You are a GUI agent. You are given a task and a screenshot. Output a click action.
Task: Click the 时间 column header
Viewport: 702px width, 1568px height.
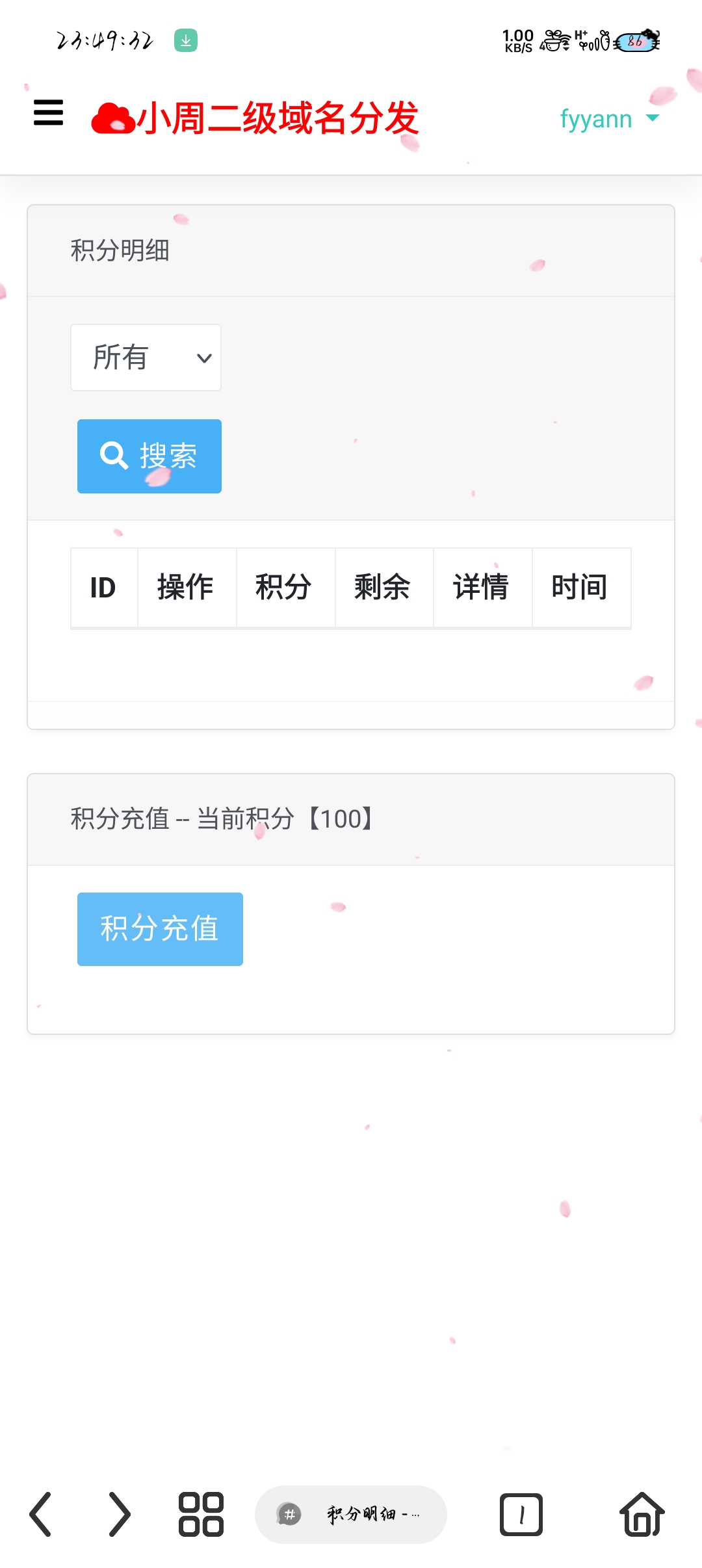click(x=580, y=588)
